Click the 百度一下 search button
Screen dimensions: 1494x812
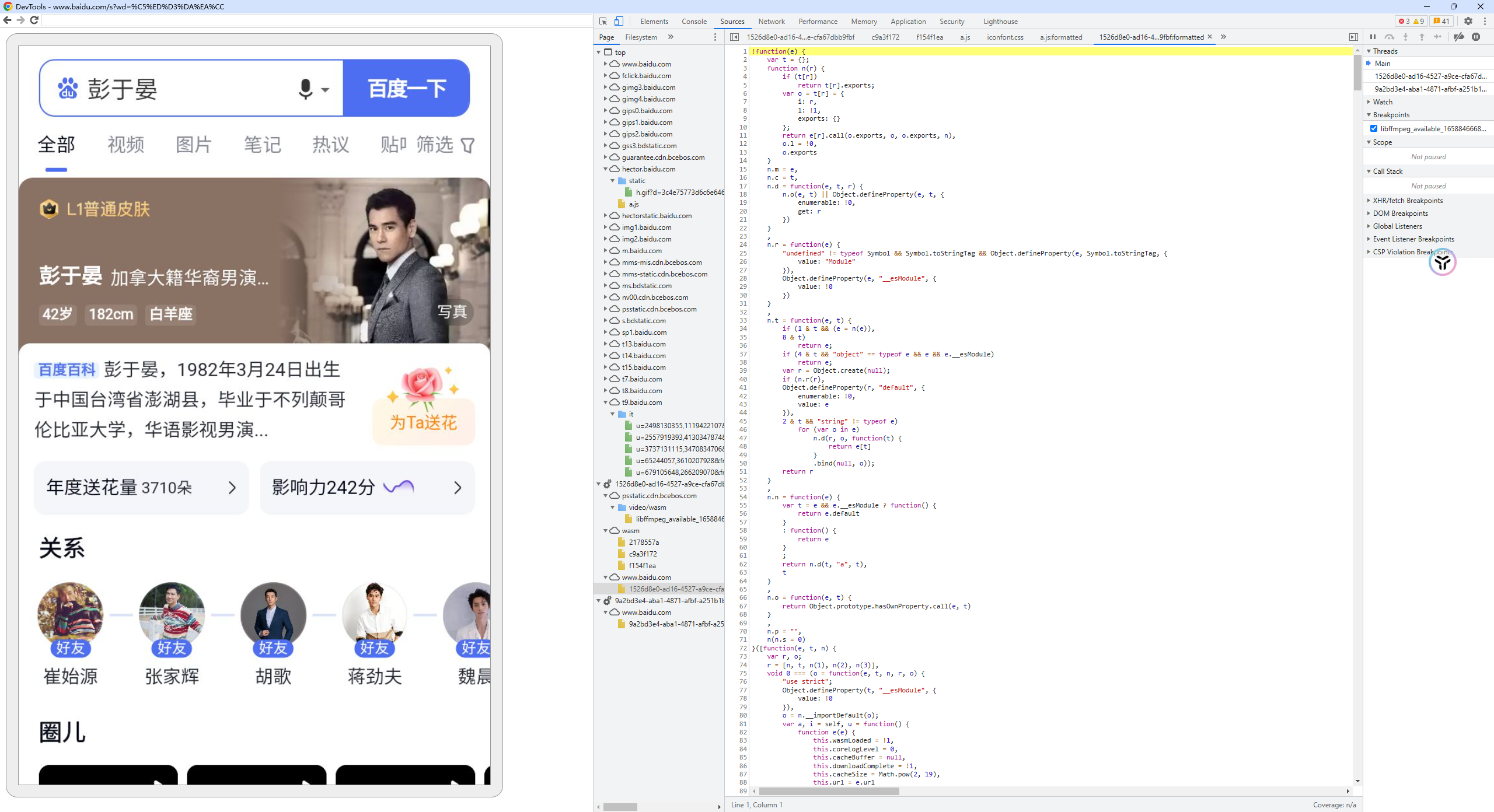[x=406, y=89]
